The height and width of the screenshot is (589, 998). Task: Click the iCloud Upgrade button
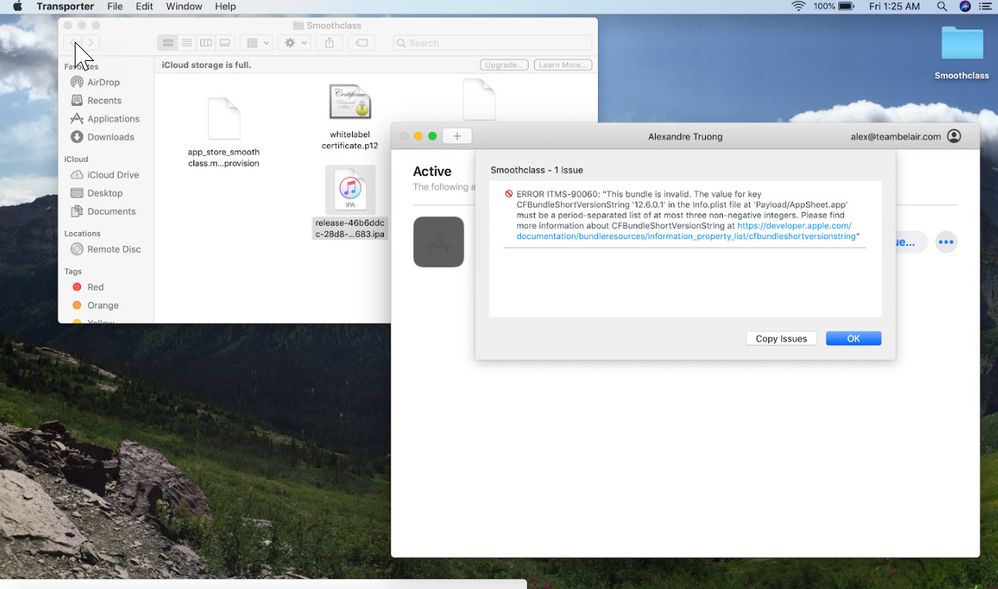pyautogui.click(x=503, y=65)
